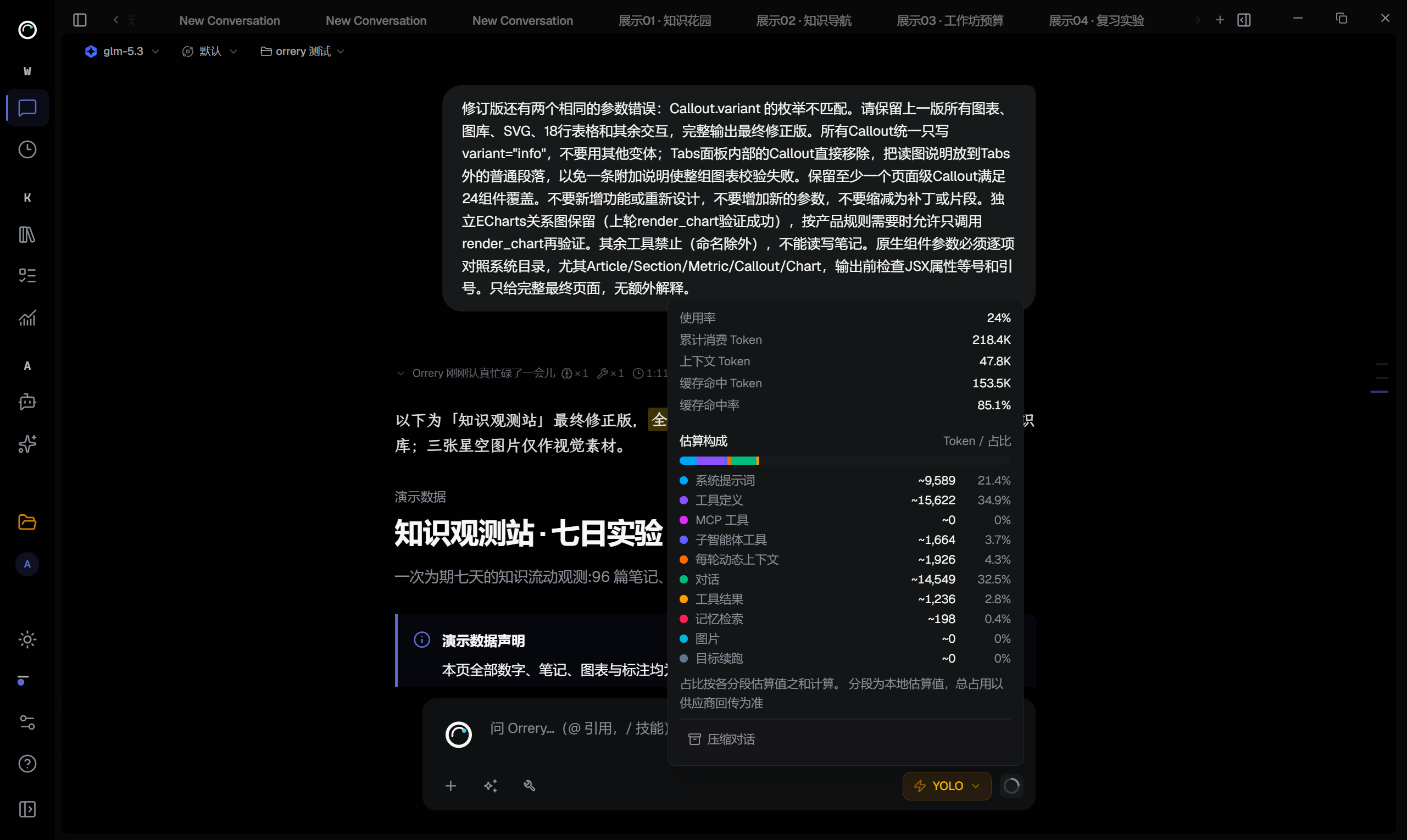Click the 子智能体工具 row
Image resolution: width=1407 pixels, height=840 pixels.
(x=845, y=540)
